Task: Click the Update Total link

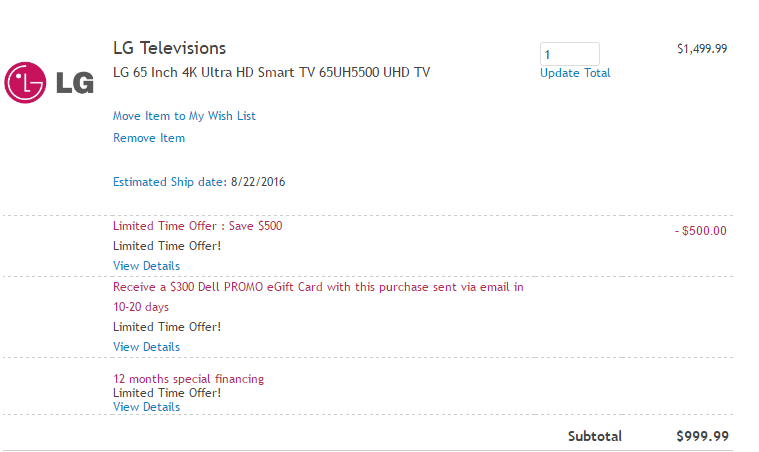Action: 575,73
